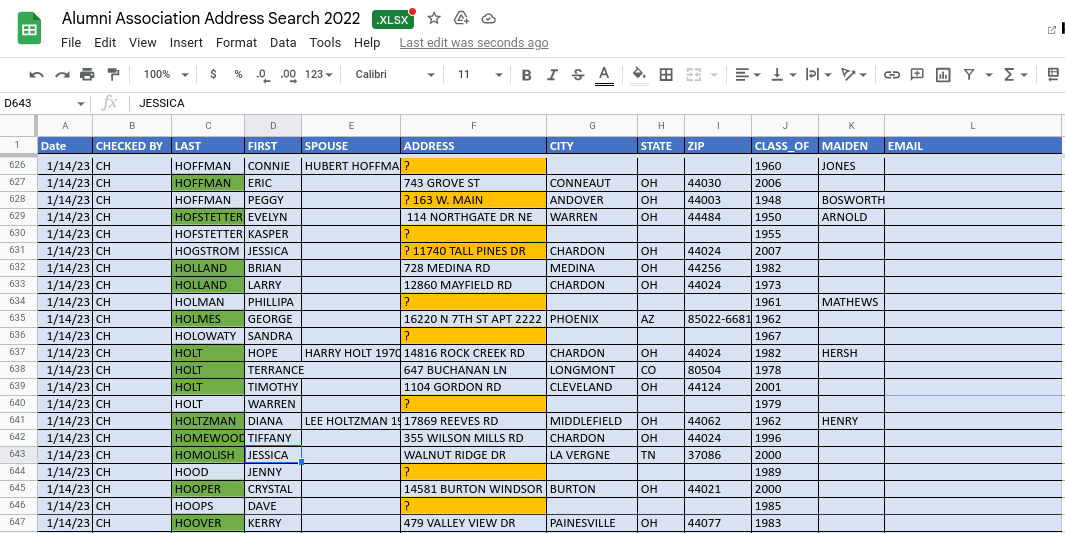Open the Google Sheets home icon

coord(30,30)
